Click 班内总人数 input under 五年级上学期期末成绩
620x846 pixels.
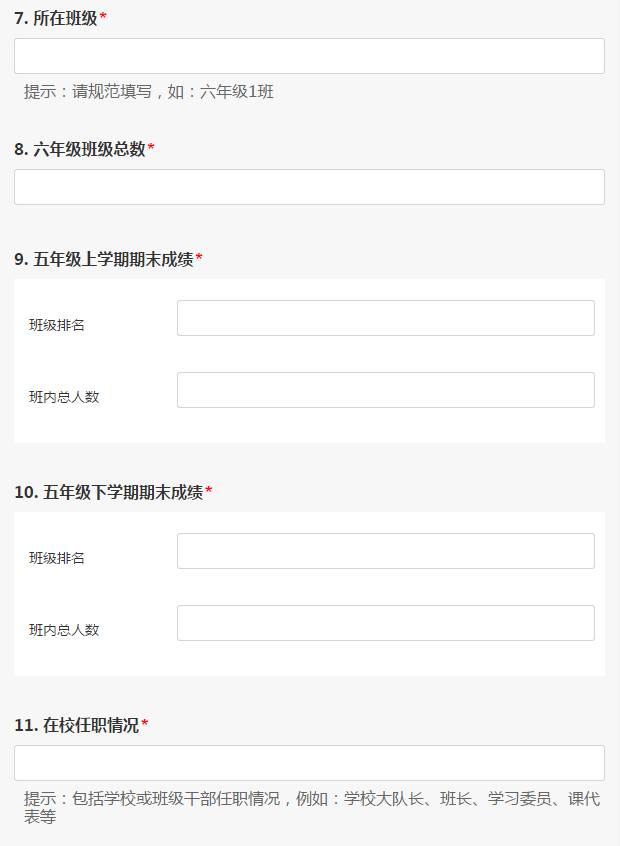coord(385,390)
